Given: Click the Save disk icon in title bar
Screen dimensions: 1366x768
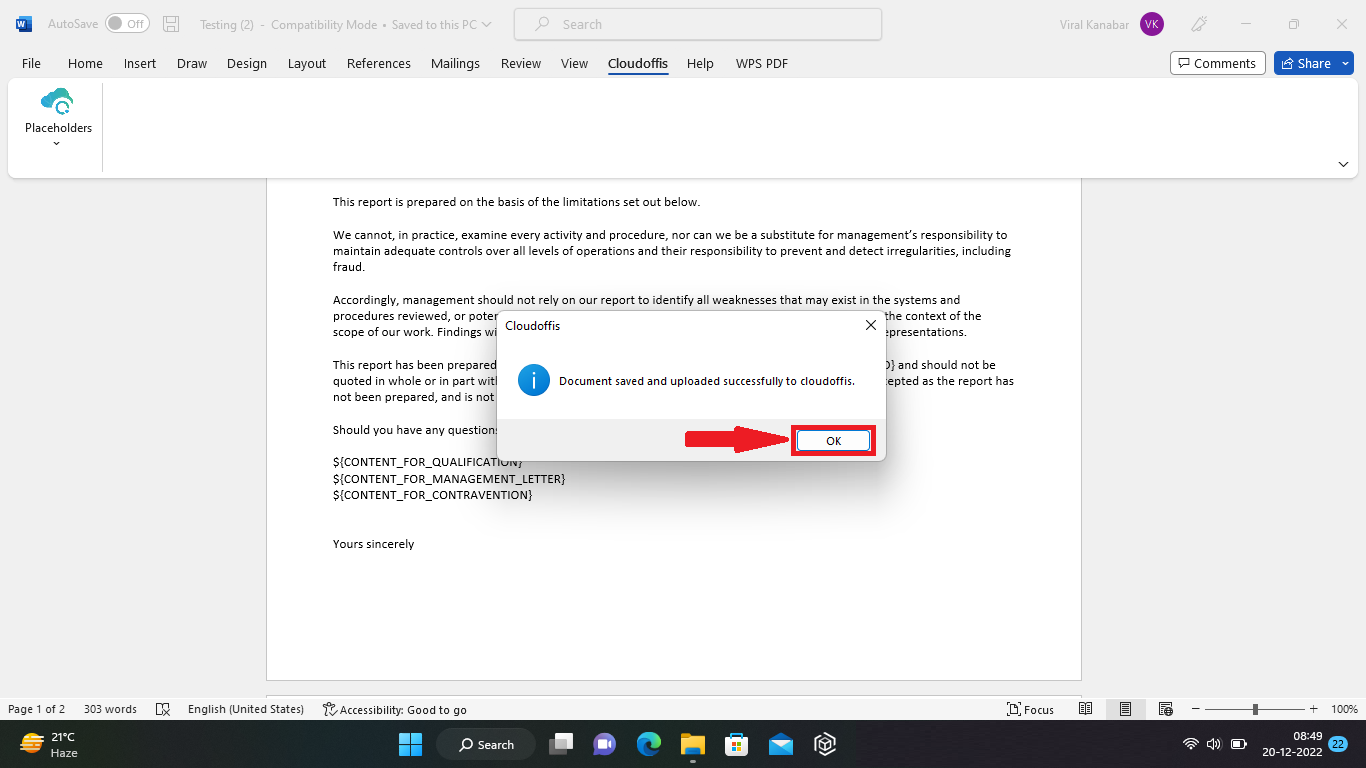Looking at the screenshot, I should [171, 24].
